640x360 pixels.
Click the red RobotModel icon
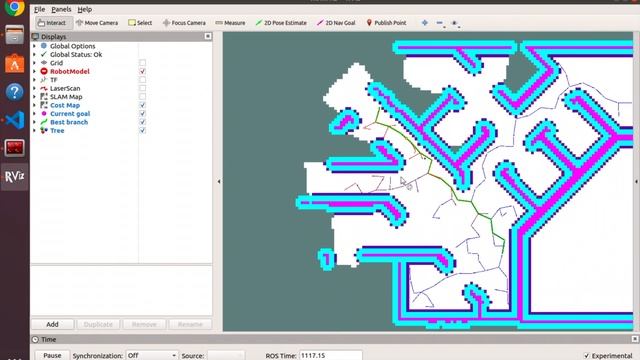coord(44,71)
